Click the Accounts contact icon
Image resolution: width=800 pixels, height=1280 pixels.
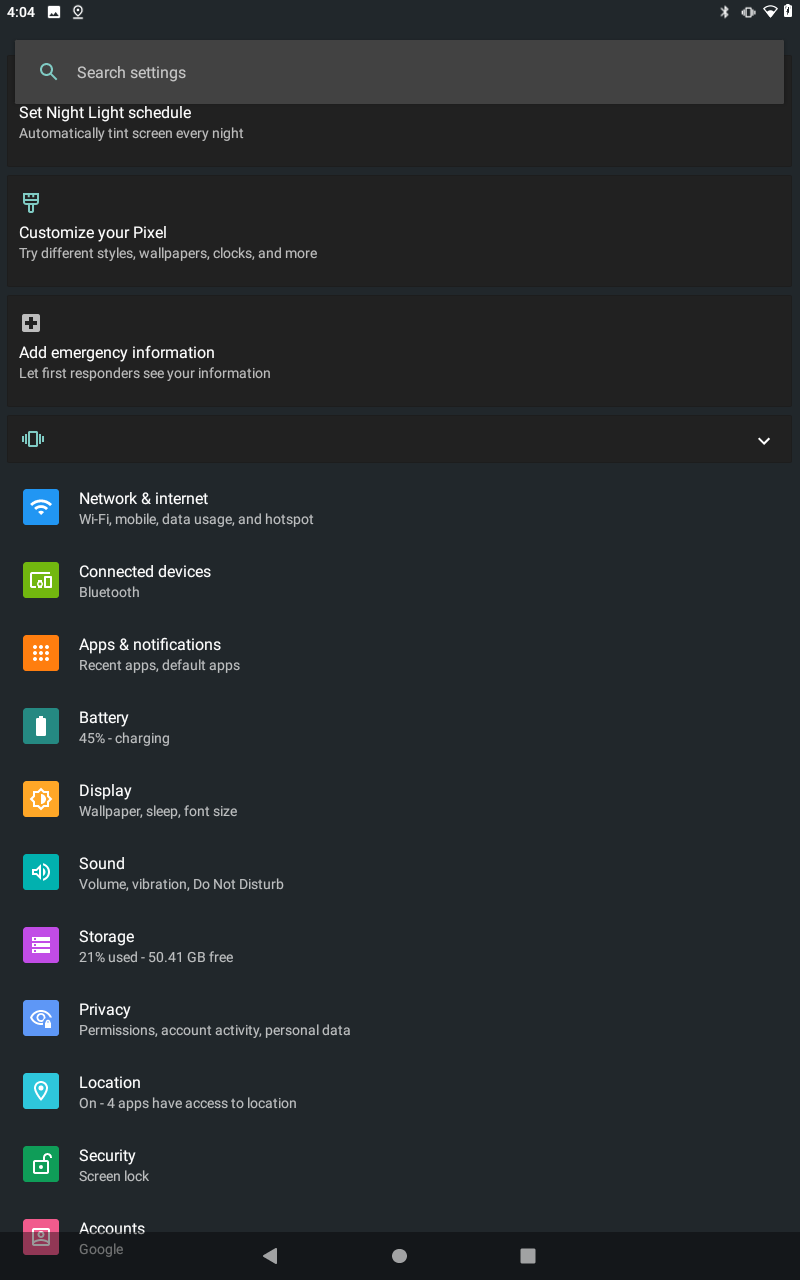pos(41,1237)
